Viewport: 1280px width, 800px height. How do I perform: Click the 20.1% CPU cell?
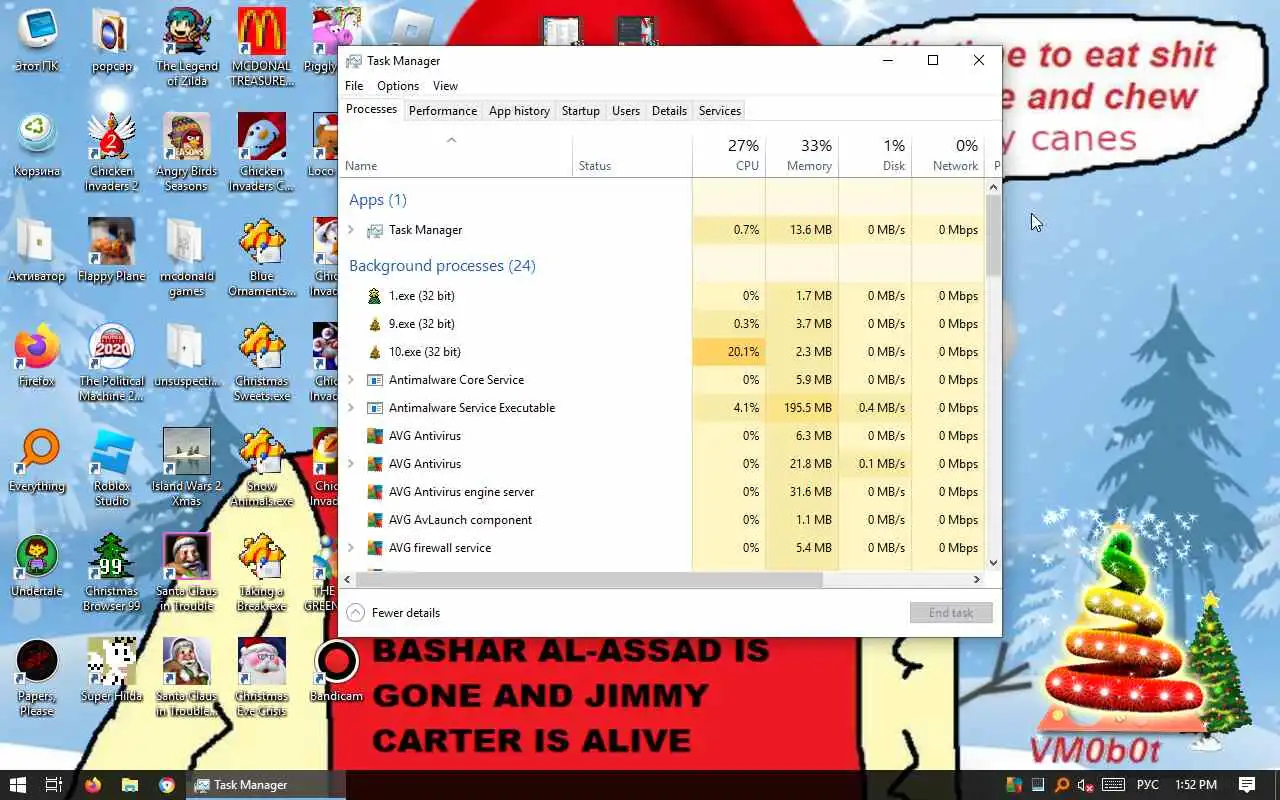(x=729, y=352)
